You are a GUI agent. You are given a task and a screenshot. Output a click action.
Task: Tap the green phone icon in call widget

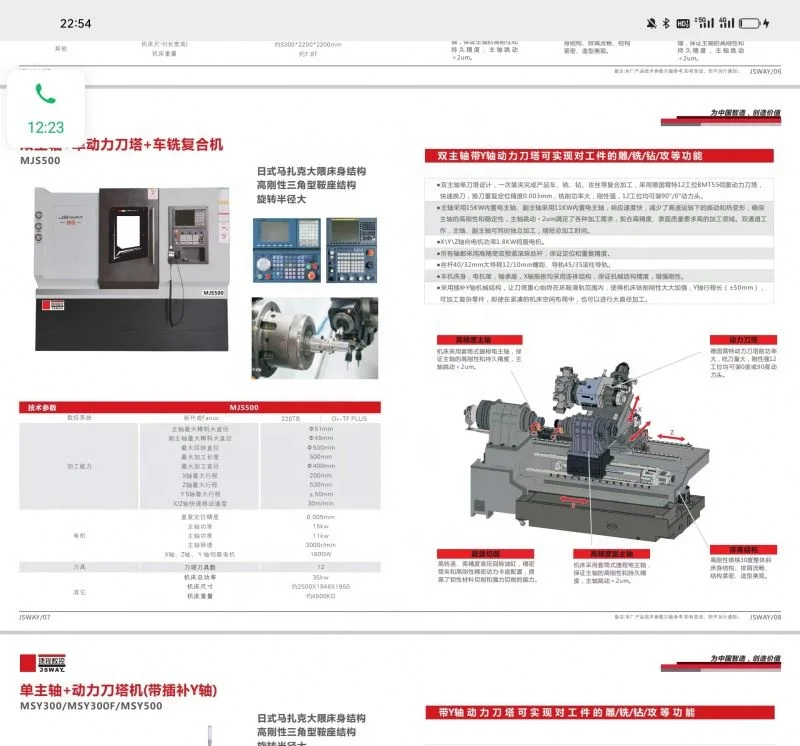coord(45,94)
